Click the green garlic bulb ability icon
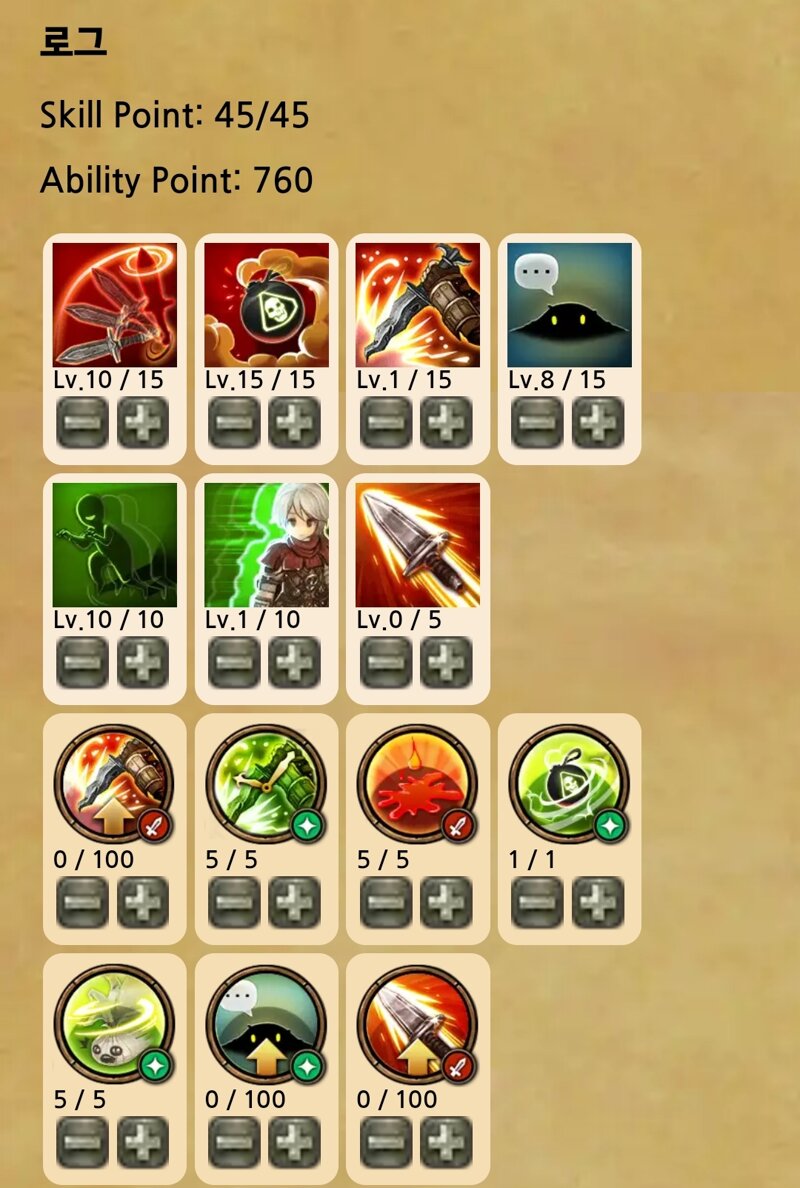This screenshot has height=1188, width=800. coord(114,1024)
